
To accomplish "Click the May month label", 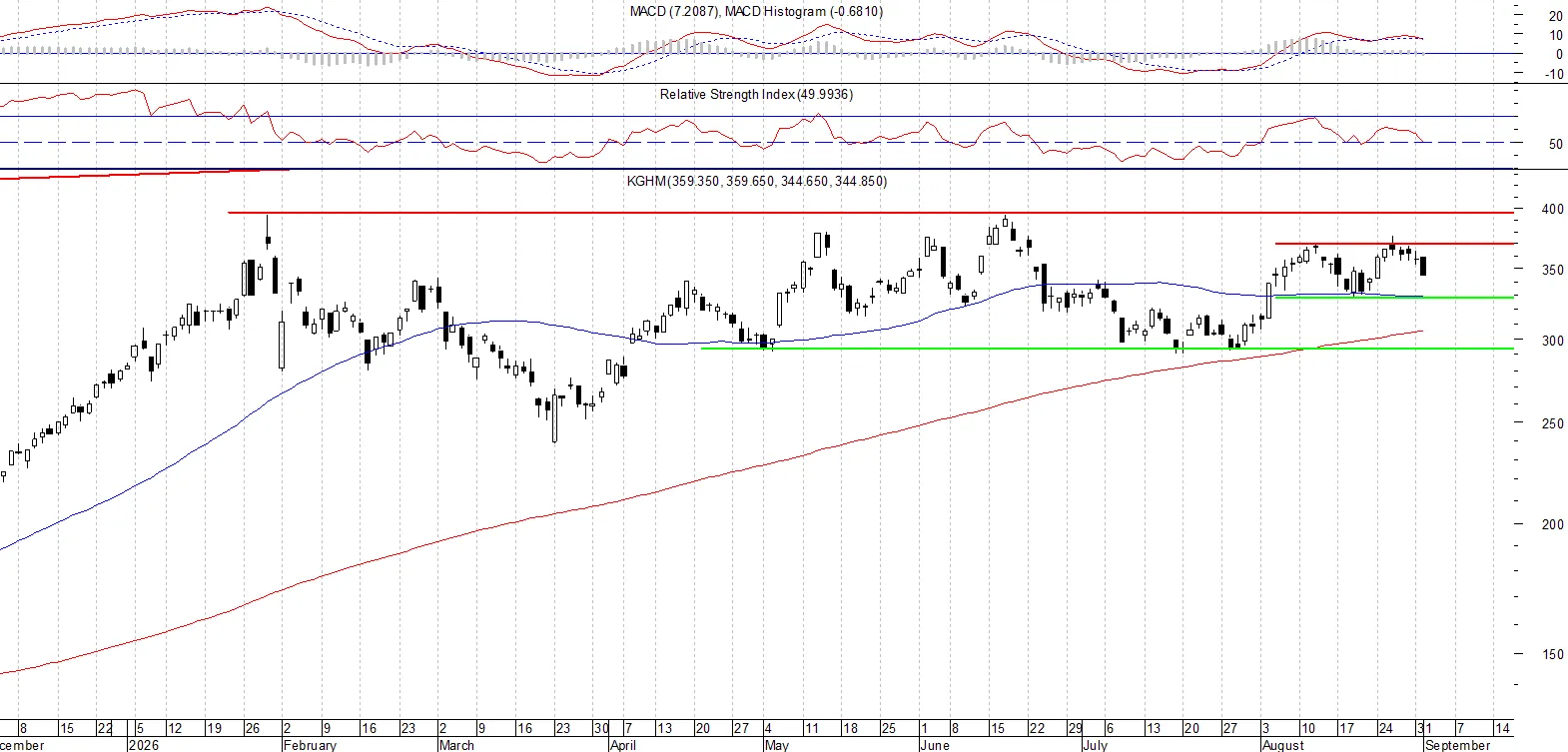I will click(x=776, y=745).
